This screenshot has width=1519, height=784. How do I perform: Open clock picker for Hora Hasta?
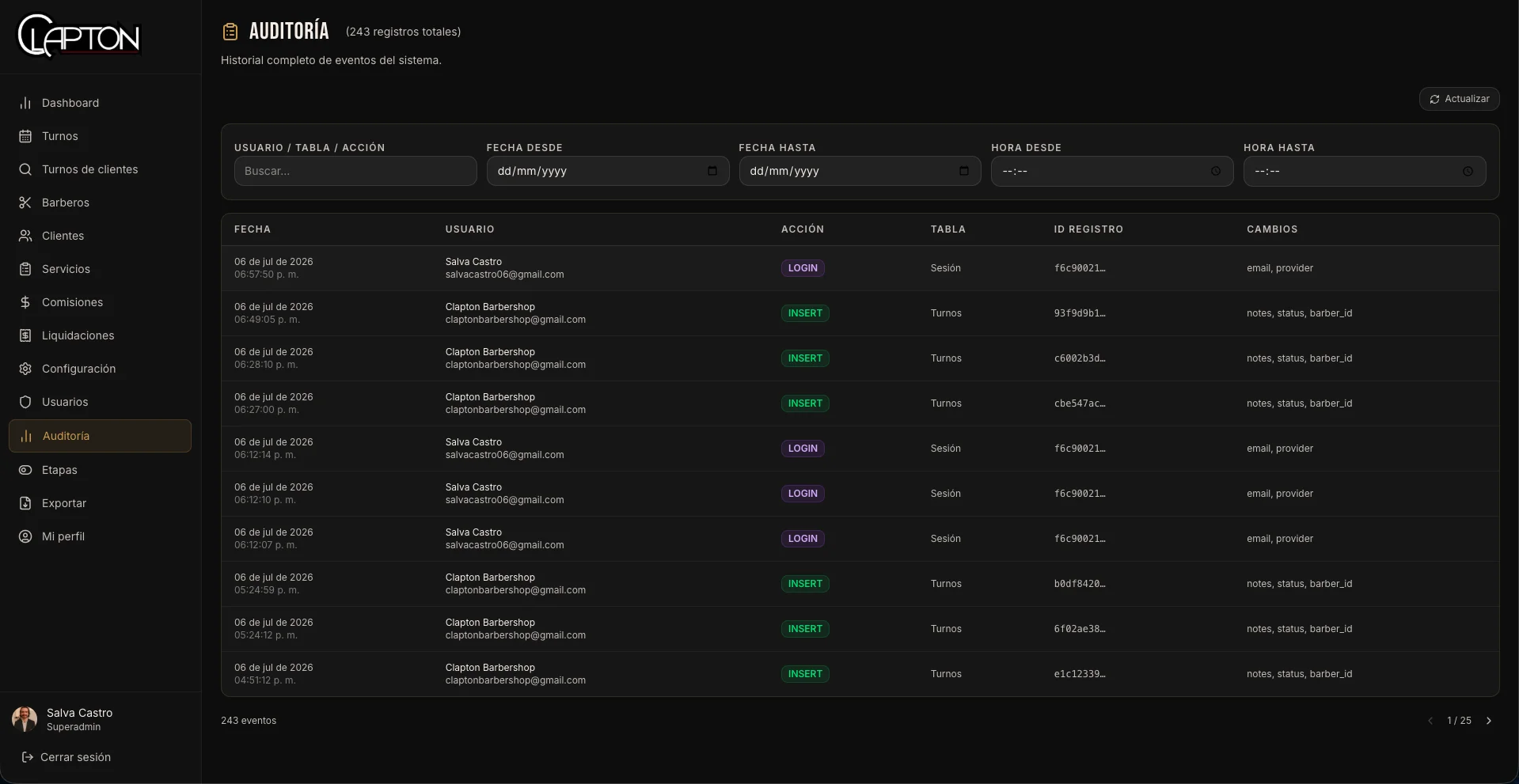point(1468,171)
